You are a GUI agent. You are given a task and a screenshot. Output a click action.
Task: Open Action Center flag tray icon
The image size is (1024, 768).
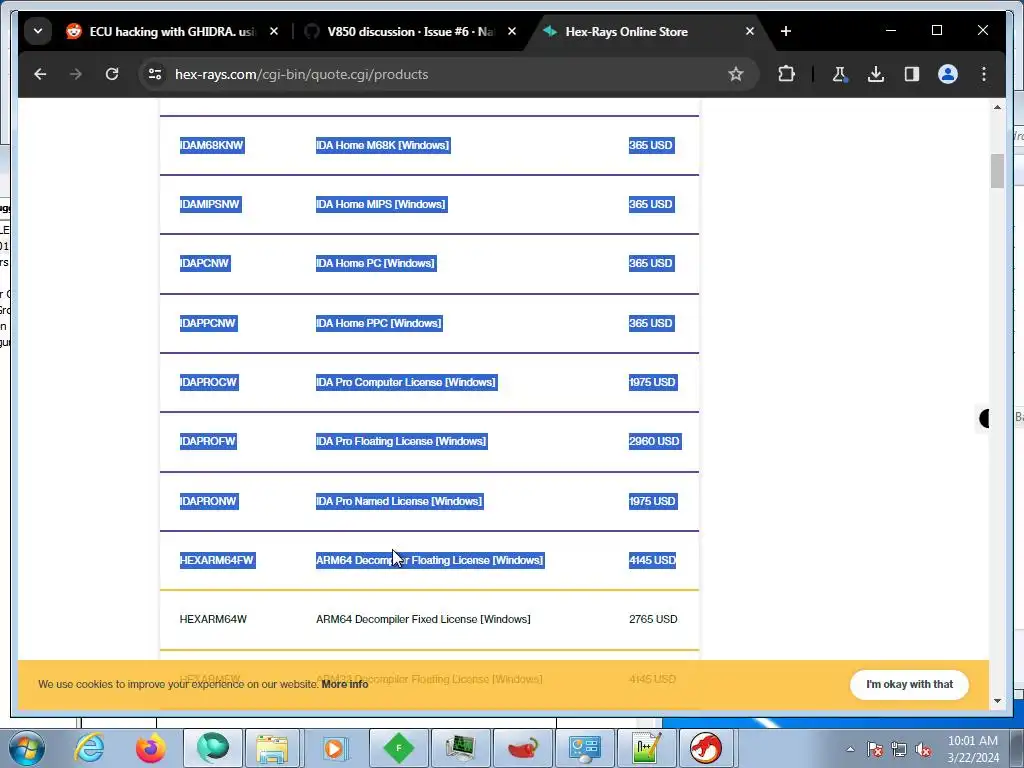[x=875, y=750]
